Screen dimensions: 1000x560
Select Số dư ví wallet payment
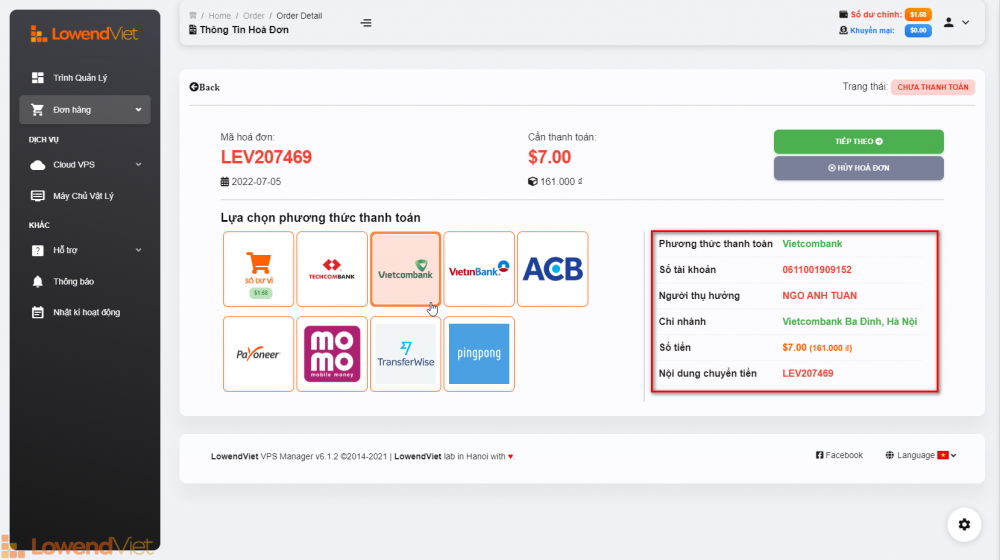coord(258,269)
